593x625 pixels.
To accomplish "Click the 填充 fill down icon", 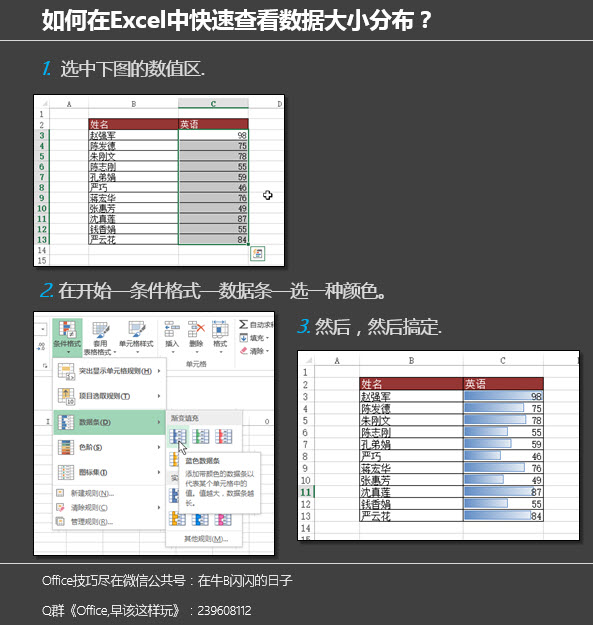I will click(243, 338).
